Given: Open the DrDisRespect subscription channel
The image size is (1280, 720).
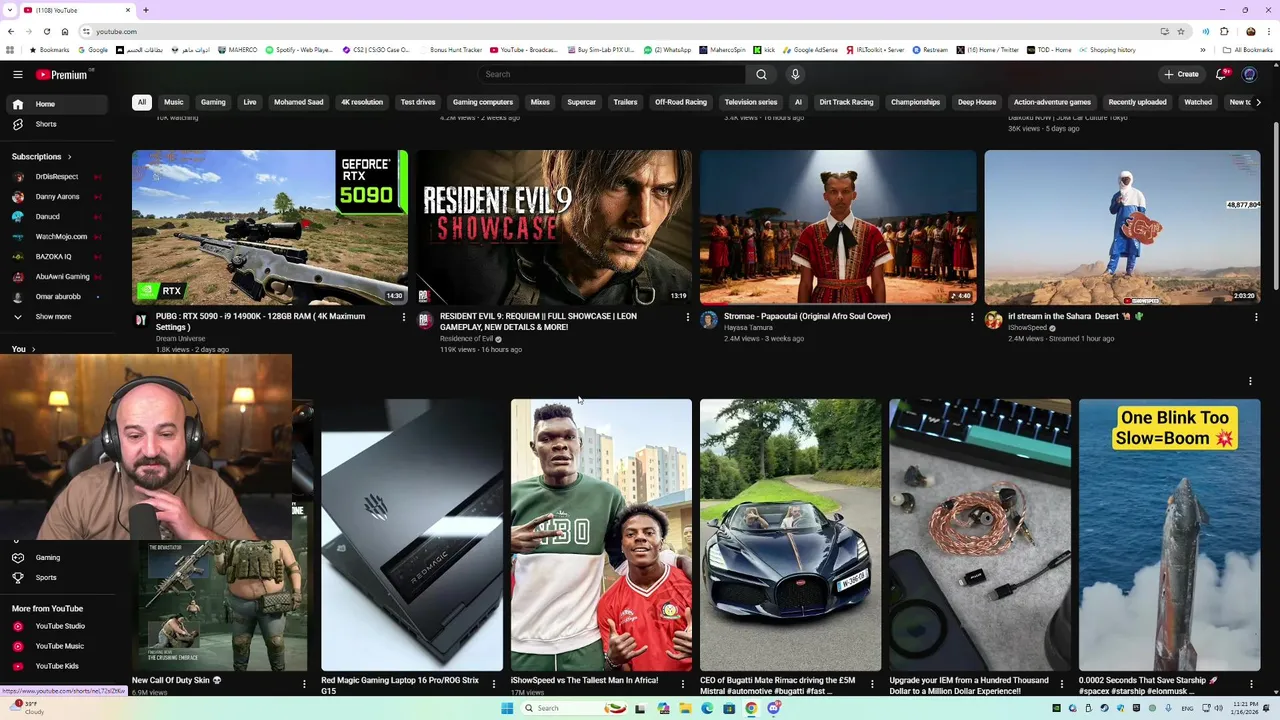Looking at the screenshot, I should click(x=58, y=176).
